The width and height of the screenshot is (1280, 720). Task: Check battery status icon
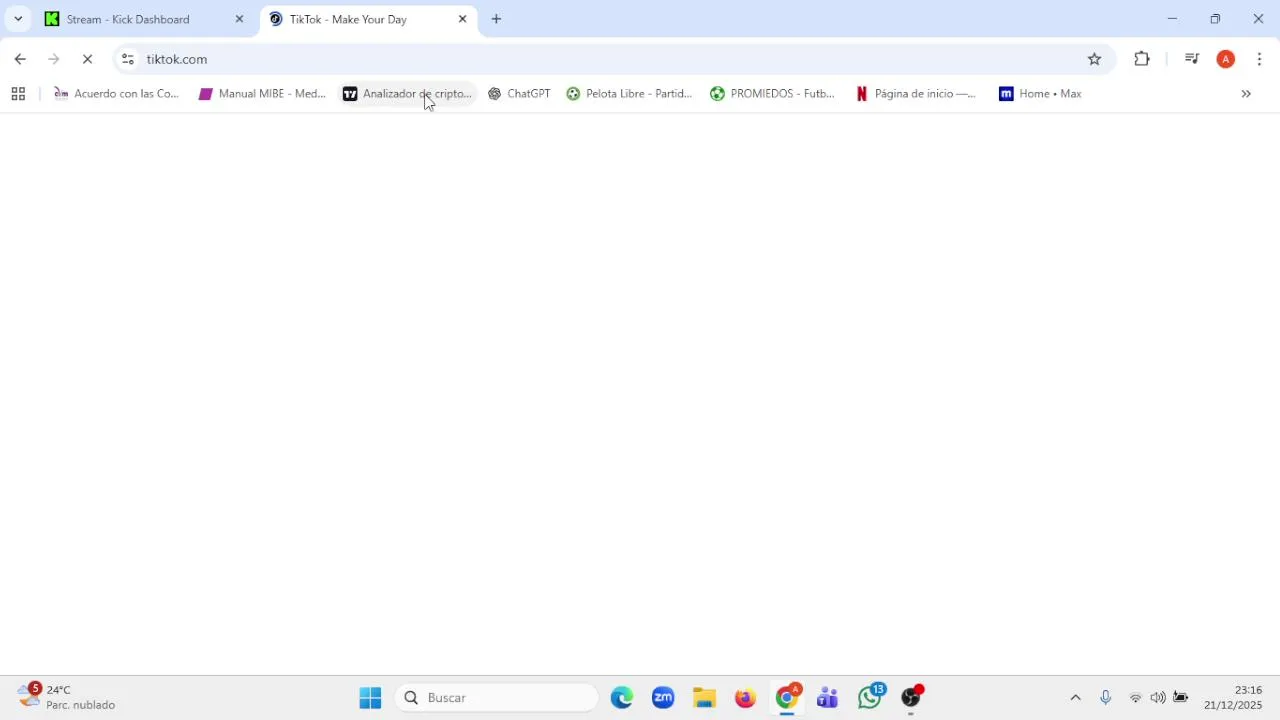(1181, 698)
